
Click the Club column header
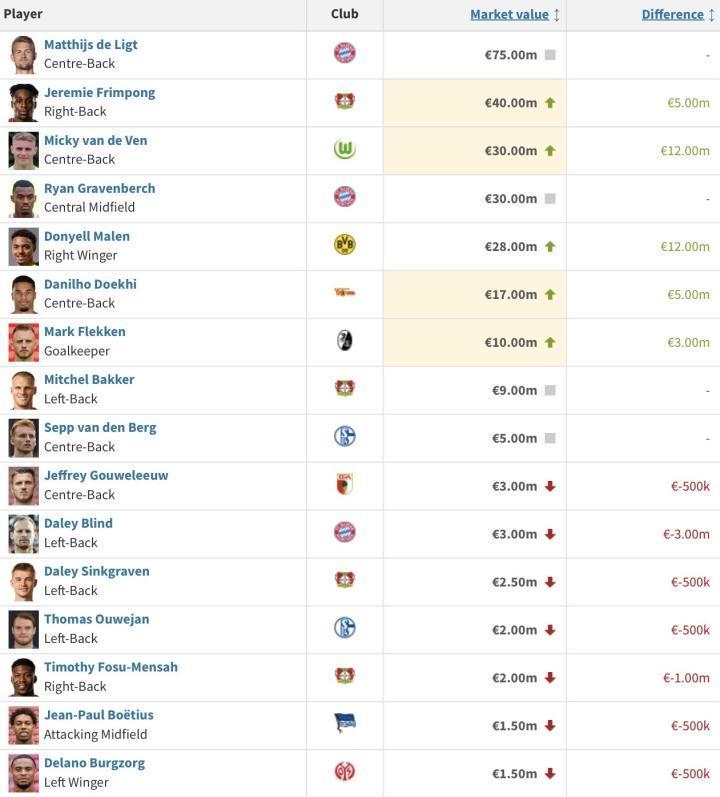click(344, 14)
